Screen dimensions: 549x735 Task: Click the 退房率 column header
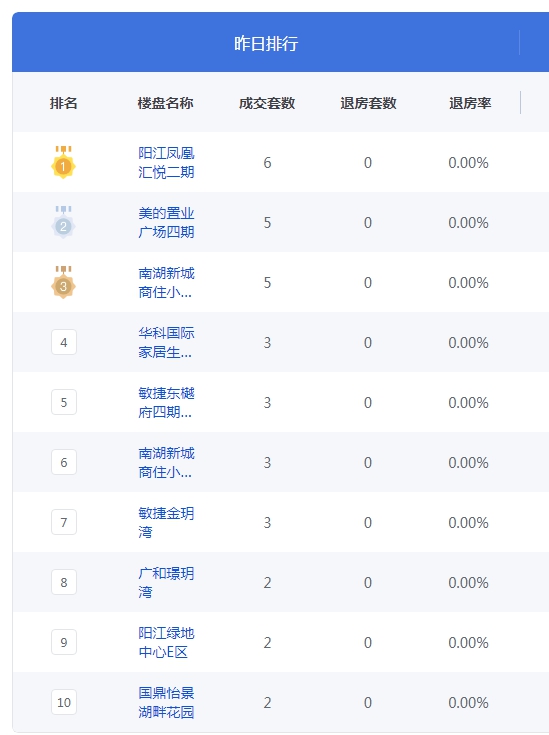coord(470,103)
